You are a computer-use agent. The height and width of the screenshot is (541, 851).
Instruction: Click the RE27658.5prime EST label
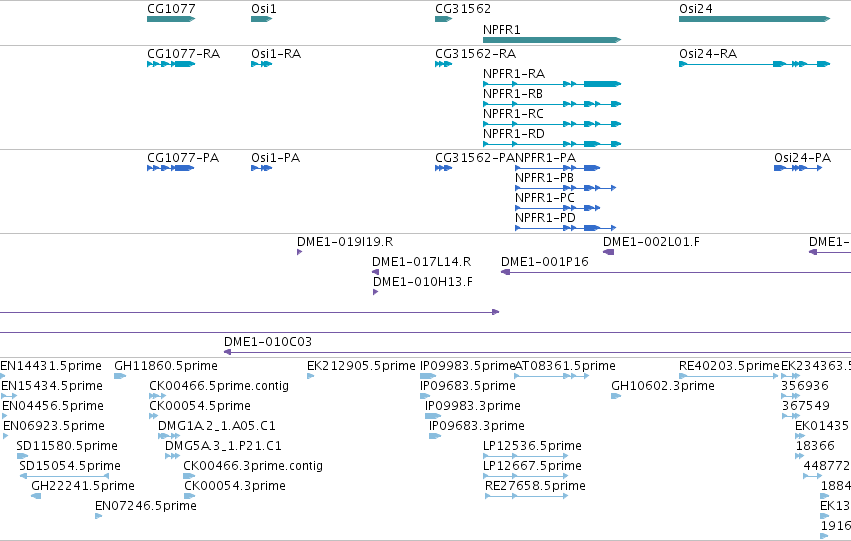coord(536,487)
